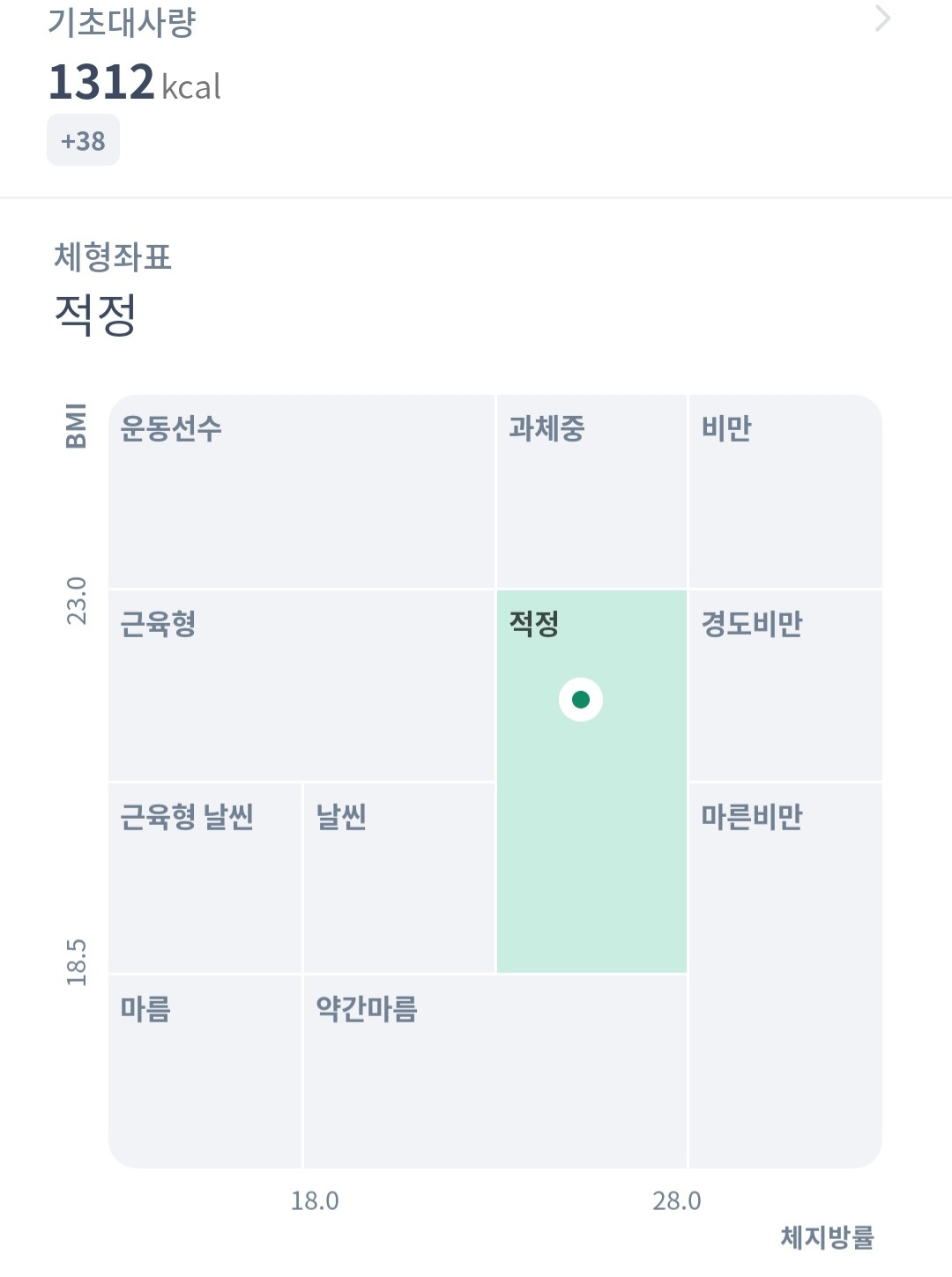This screenshot has height=1277, width=952.
Task: Select the 마름 chart cell
Action: (x=205, y=1072)
